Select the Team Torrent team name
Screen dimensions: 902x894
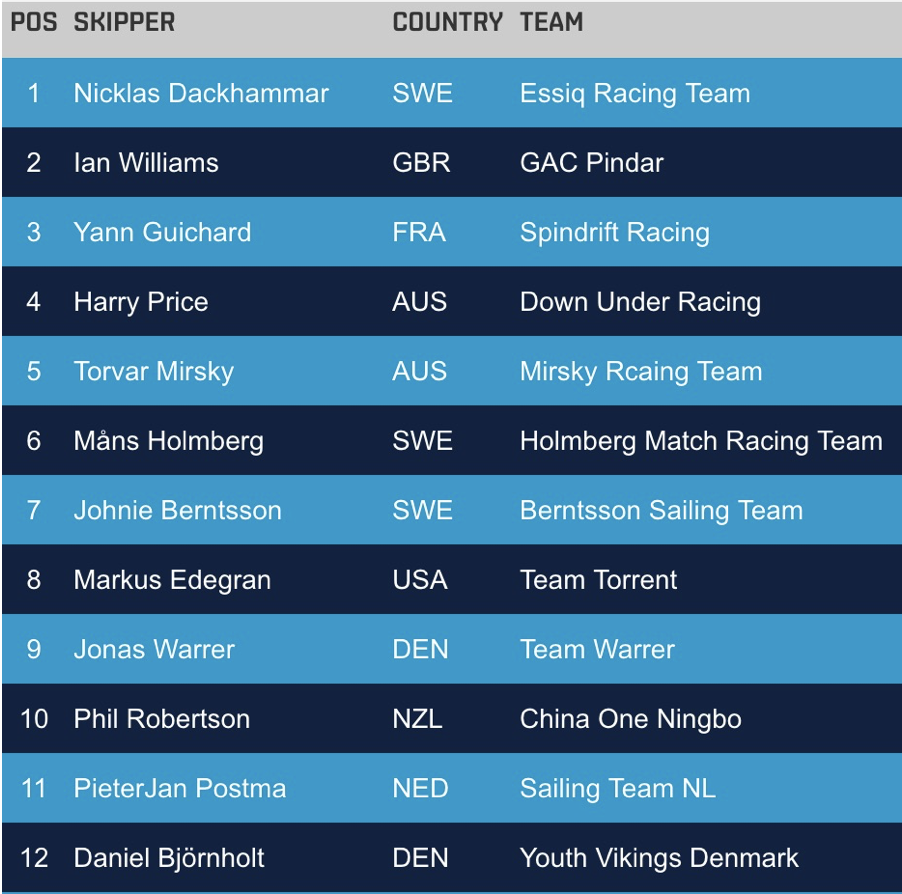coord(598,580)
